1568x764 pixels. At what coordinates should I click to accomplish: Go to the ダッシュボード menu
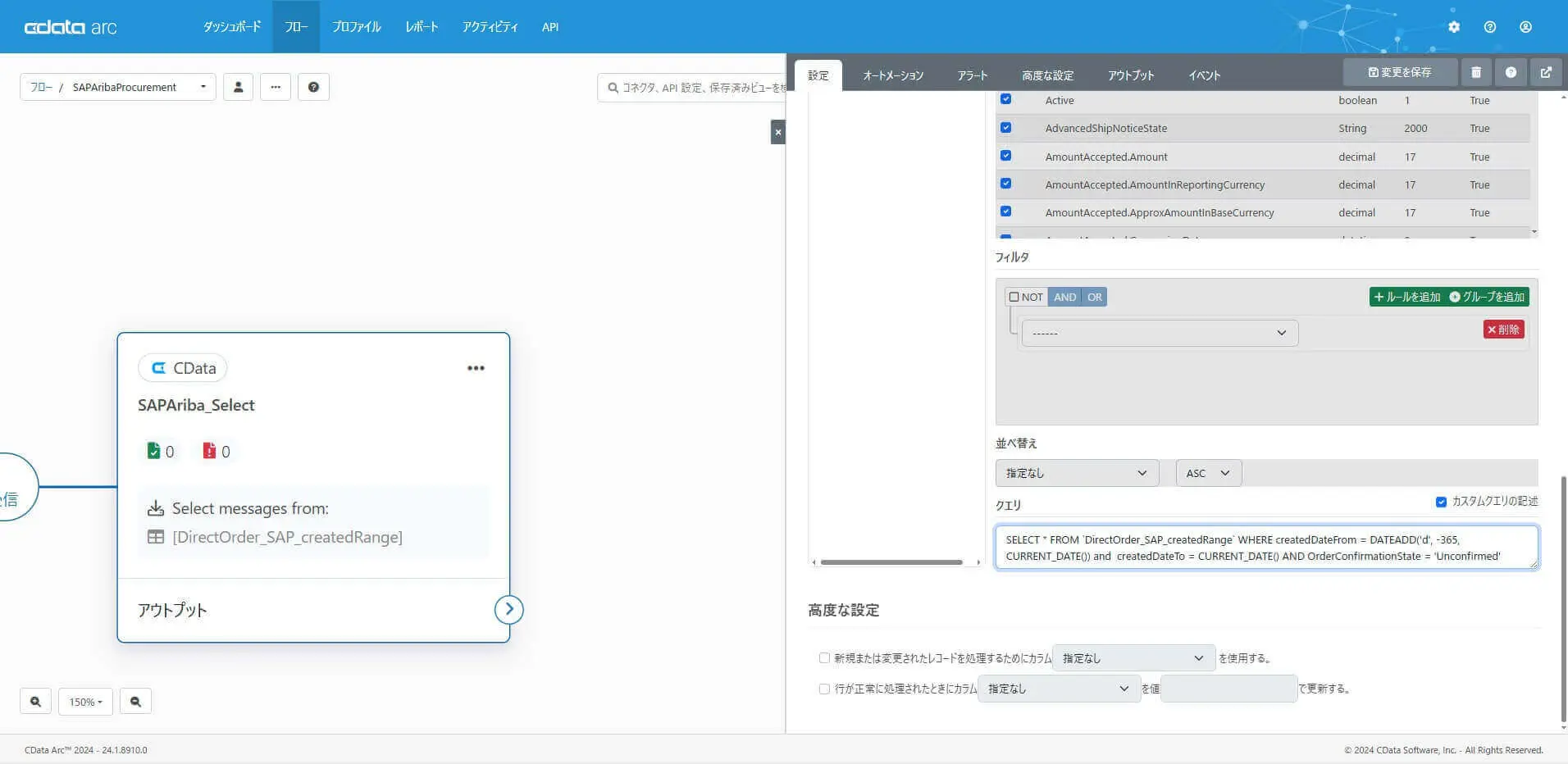[x=232, y=27]
